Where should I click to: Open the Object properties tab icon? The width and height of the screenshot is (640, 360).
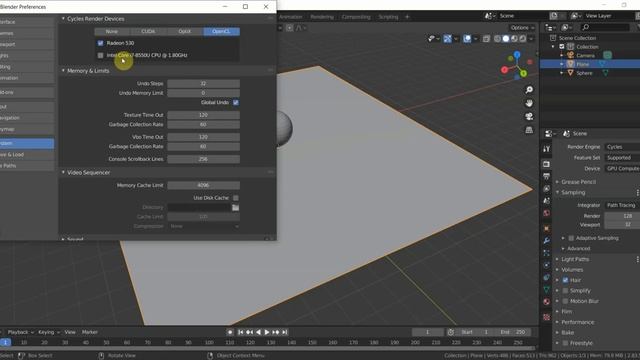coord(547,229)
